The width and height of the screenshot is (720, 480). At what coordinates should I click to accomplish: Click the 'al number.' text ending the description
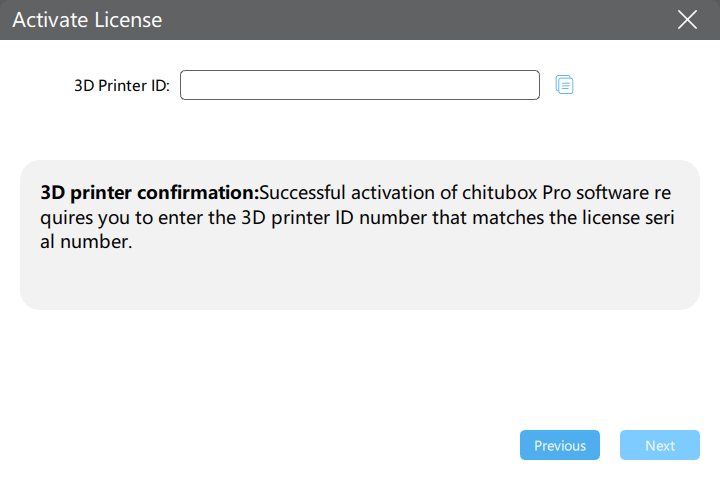pyautogui.click(x=86, y=242)
